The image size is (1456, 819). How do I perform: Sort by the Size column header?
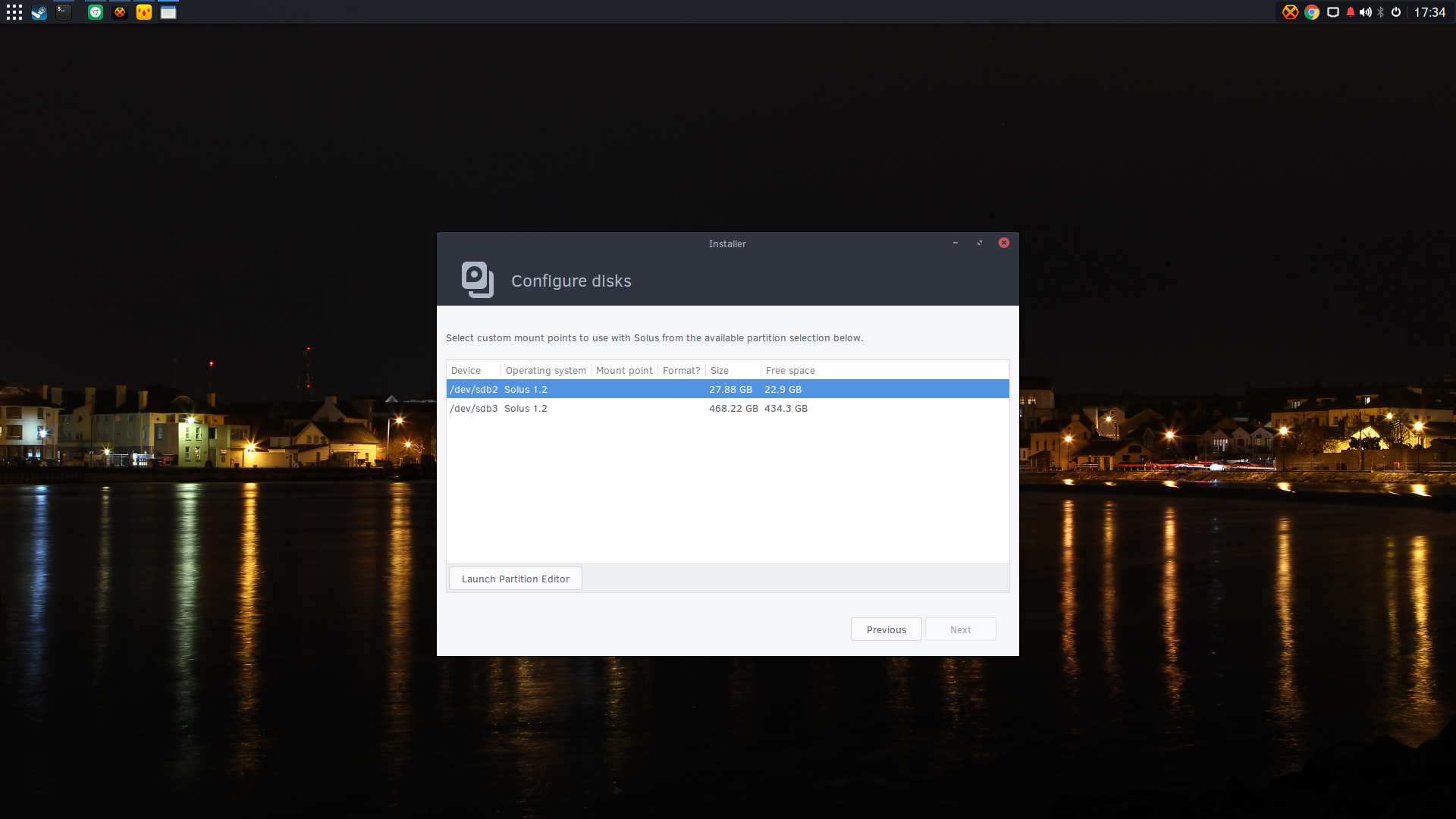coord(733,370)
